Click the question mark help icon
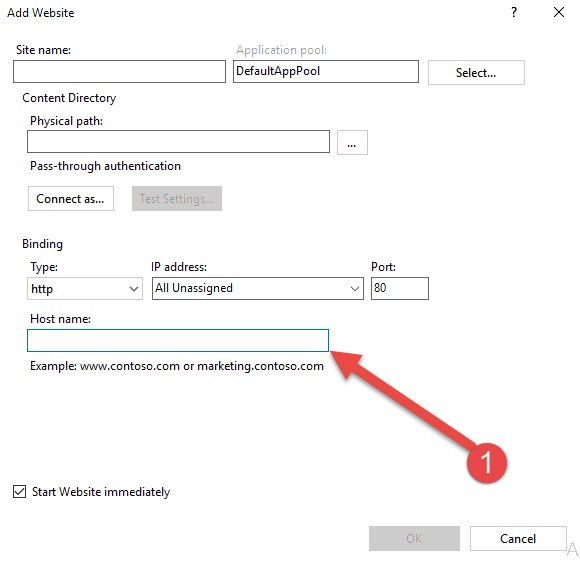This screenshot has height=565, width=580. tap(514, 13)
